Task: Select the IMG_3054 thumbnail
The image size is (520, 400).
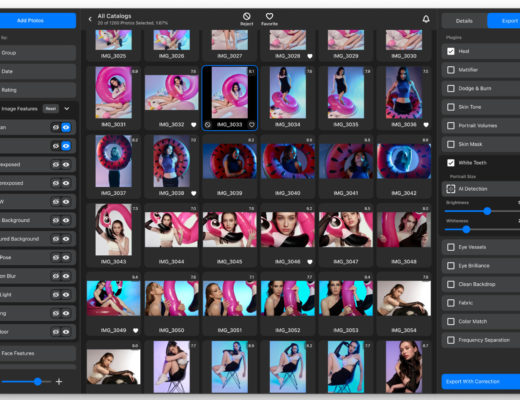Action: [x=404, y=298]
